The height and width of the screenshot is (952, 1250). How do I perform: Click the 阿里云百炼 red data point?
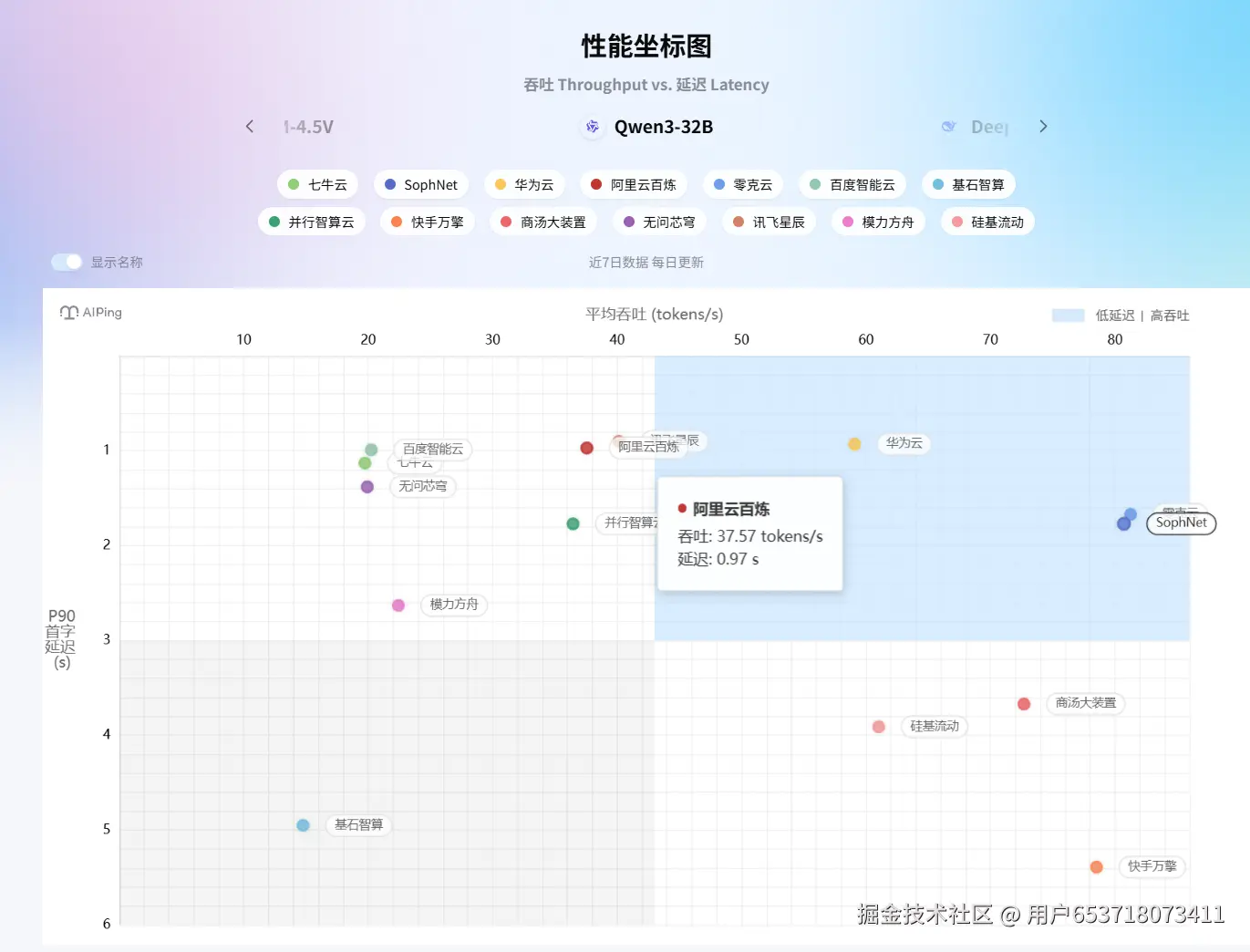click(587, 448)
